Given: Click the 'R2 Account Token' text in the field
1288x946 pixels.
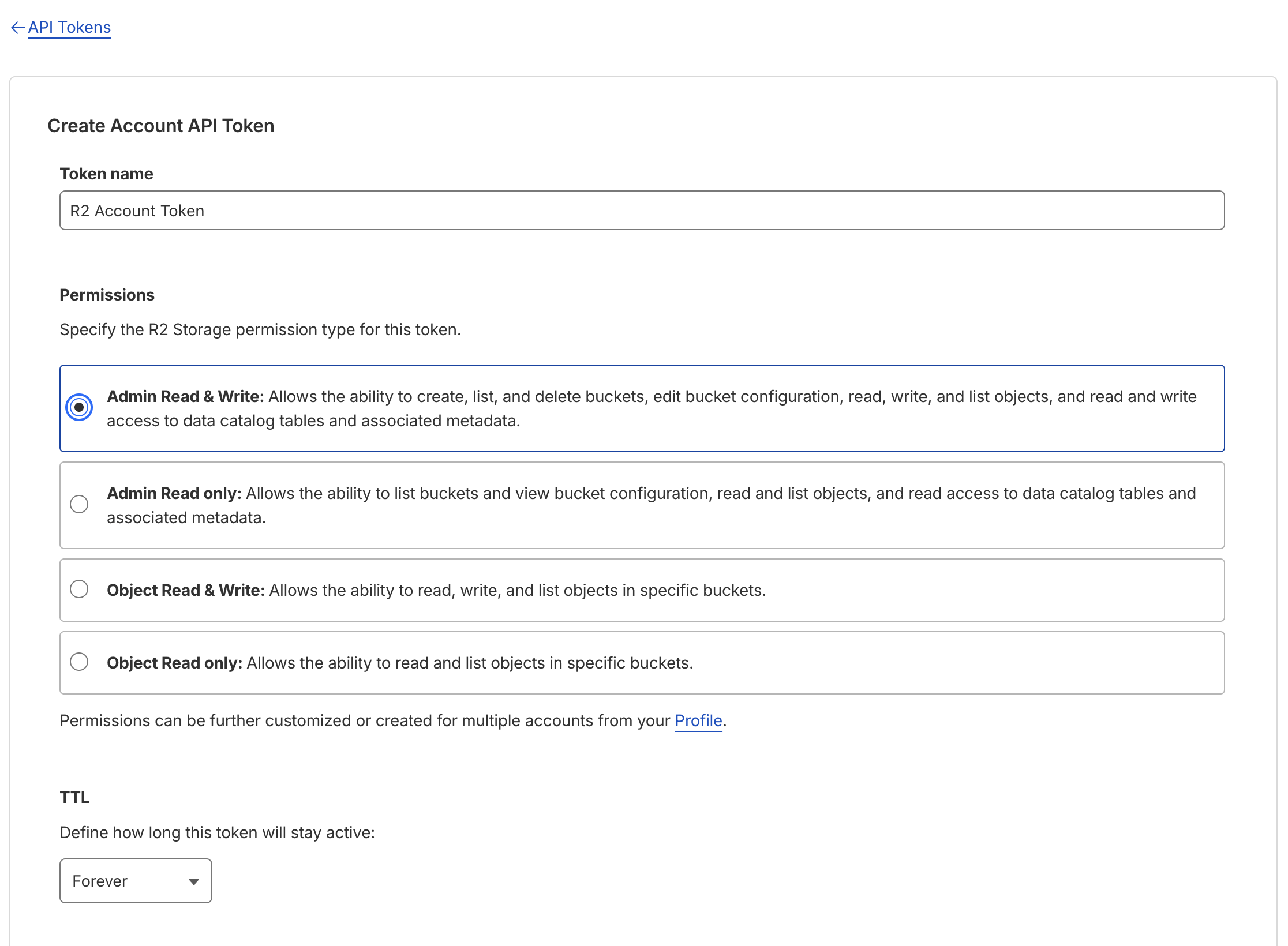Looking at the screenshot, I should pos(137,211).
